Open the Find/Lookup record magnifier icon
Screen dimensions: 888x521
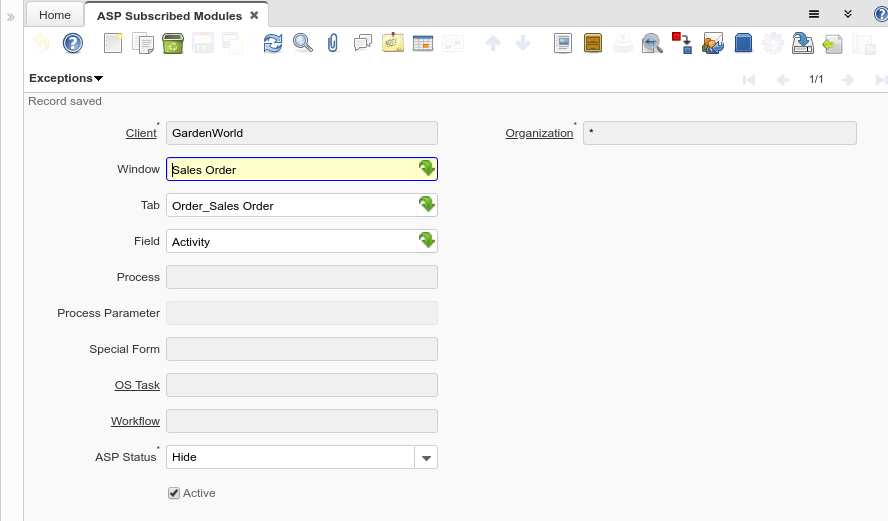pos(302,43)
